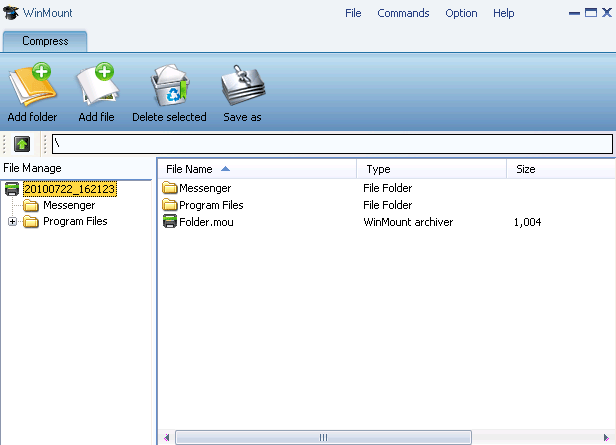Click the 1,004 size value
Image resolution: width=616 pixels, height=445 pixels.
click(528, 222)
